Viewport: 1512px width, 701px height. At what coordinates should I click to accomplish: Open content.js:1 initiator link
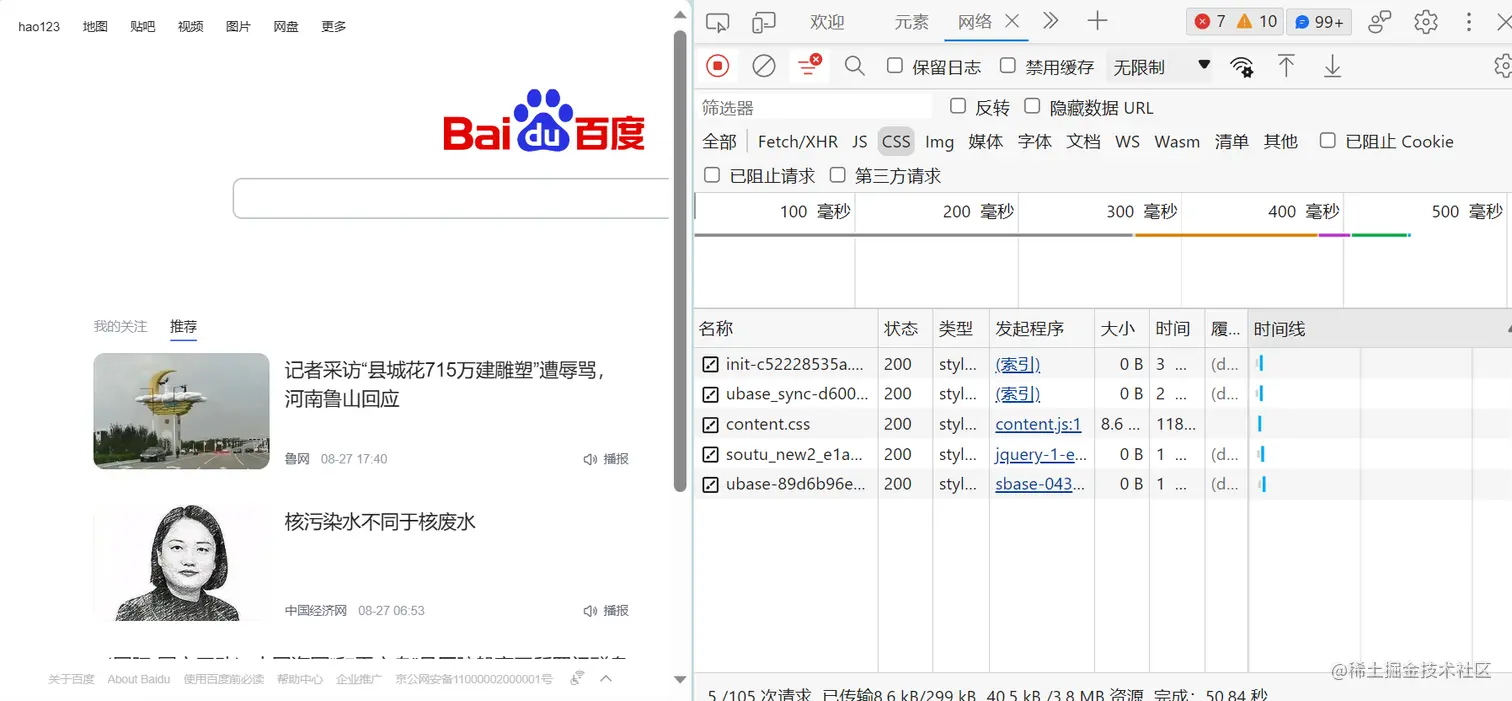pyautogui.click(x=1038, y=424)
